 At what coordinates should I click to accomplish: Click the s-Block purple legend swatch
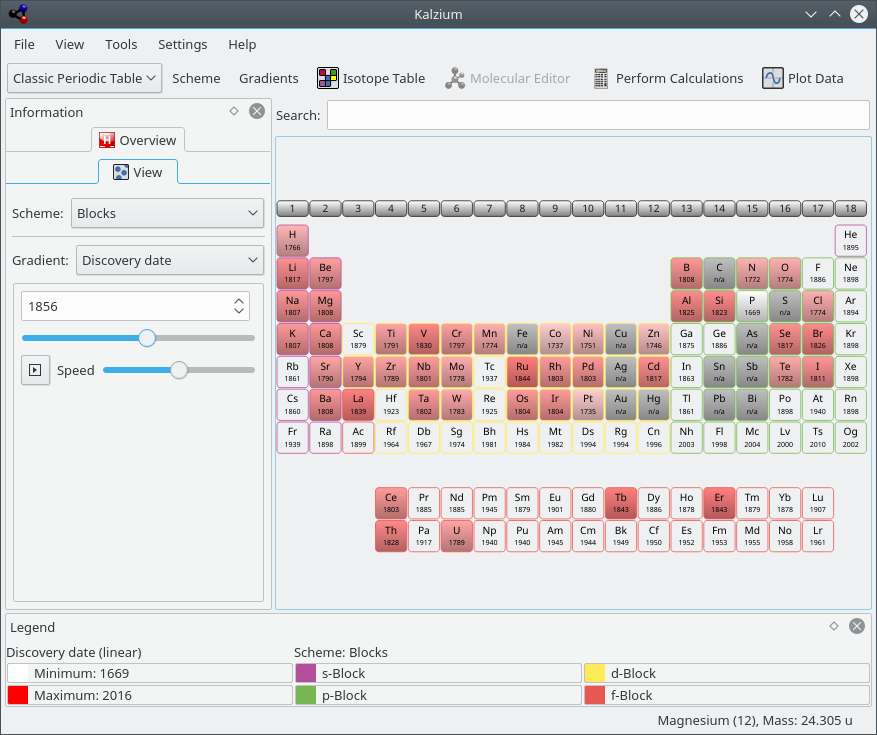click(306, 673)
